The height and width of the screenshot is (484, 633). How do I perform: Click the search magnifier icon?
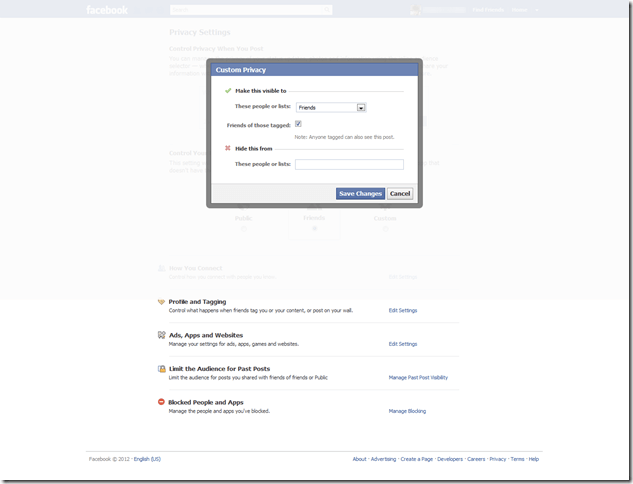point(327,10)
